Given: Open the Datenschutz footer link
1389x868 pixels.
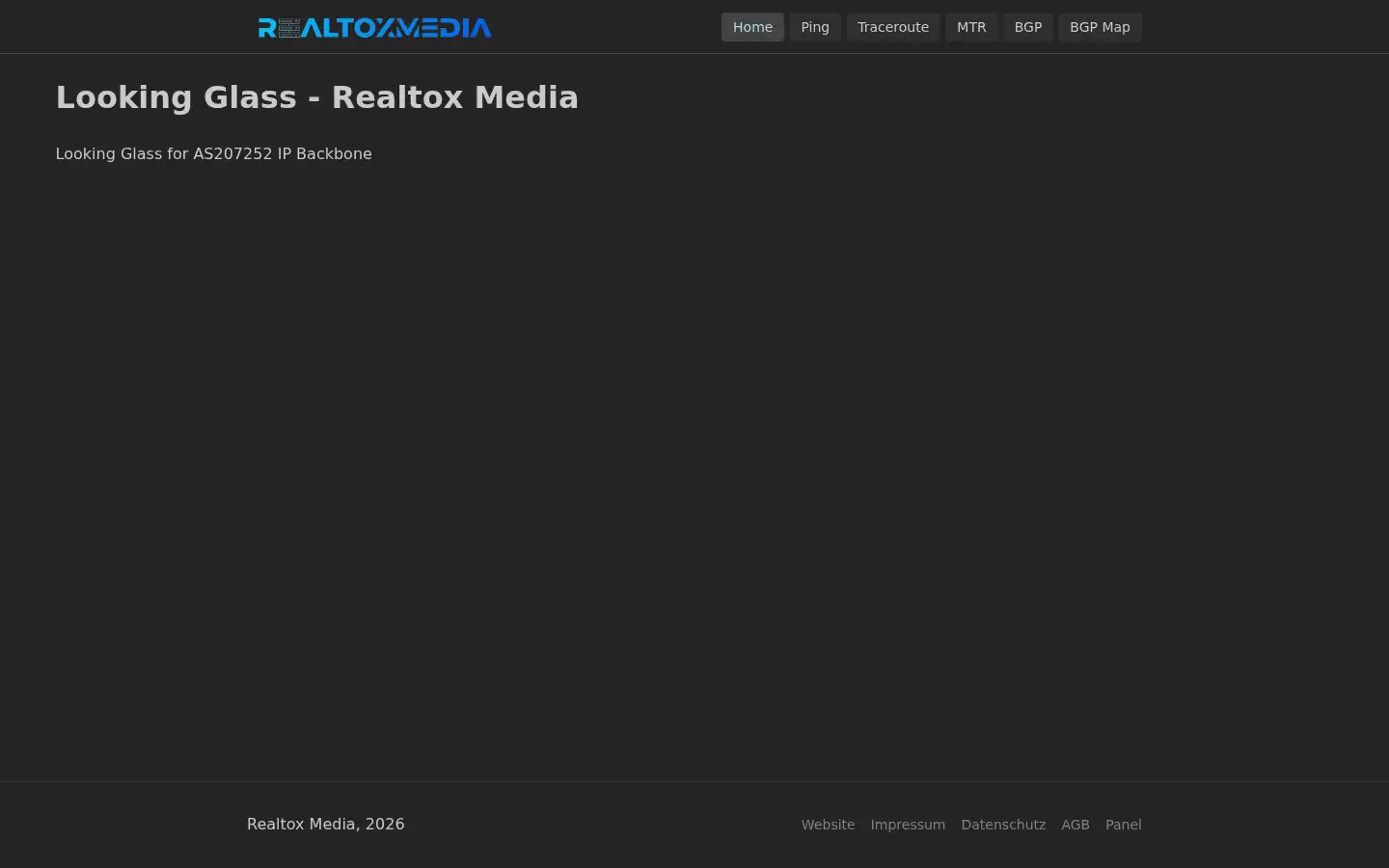Looking at the screenshot, I should 1003,825.
